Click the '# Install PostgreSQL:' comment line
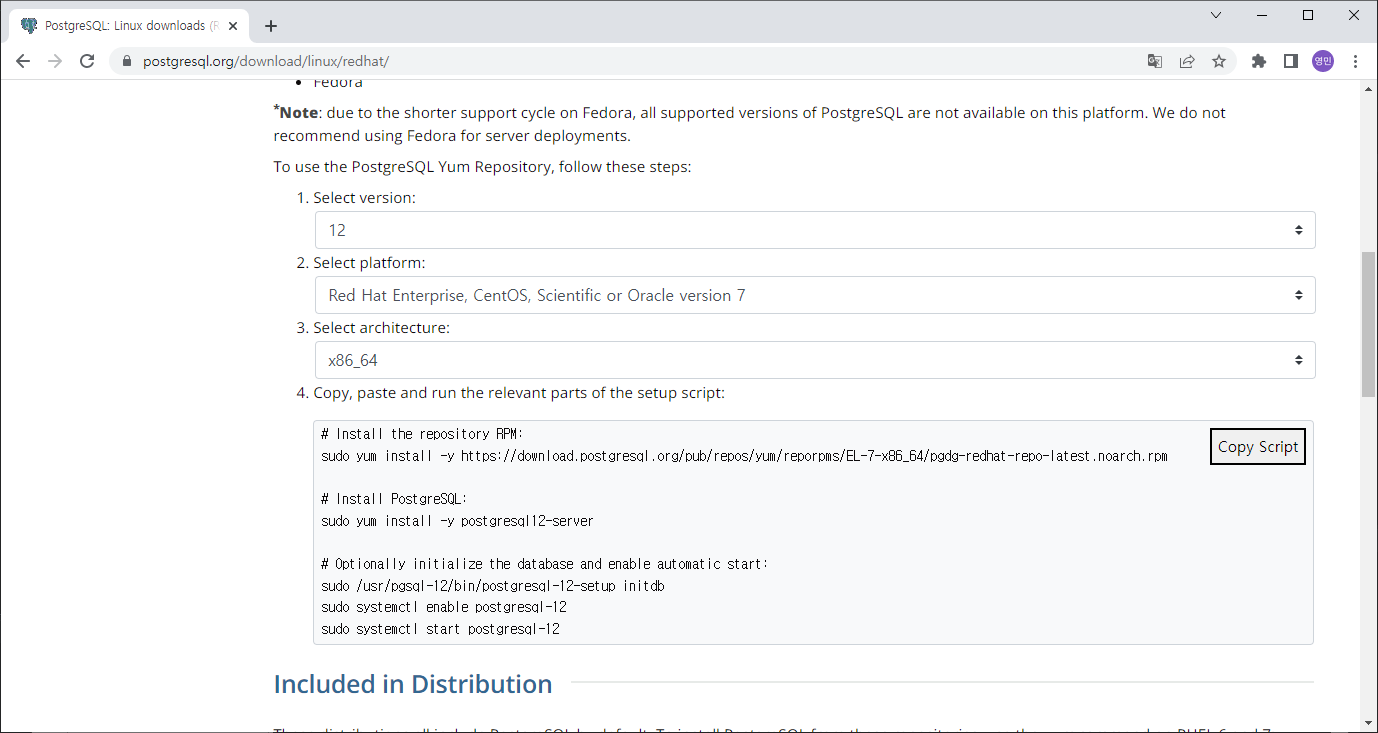 tap(394, 499)
